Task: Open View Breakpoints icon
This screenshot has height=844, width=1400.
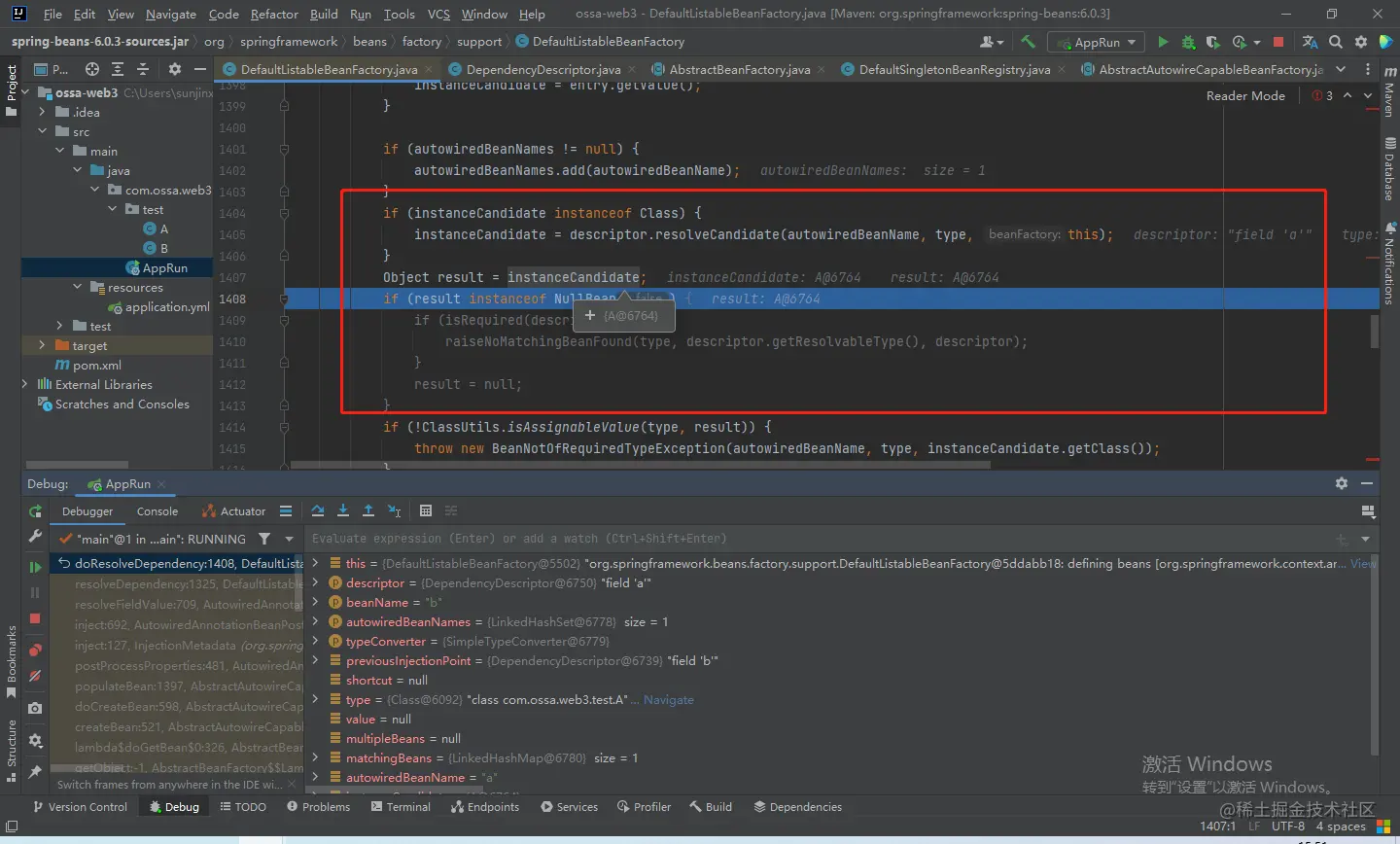Action: click(x=35, y=649)
